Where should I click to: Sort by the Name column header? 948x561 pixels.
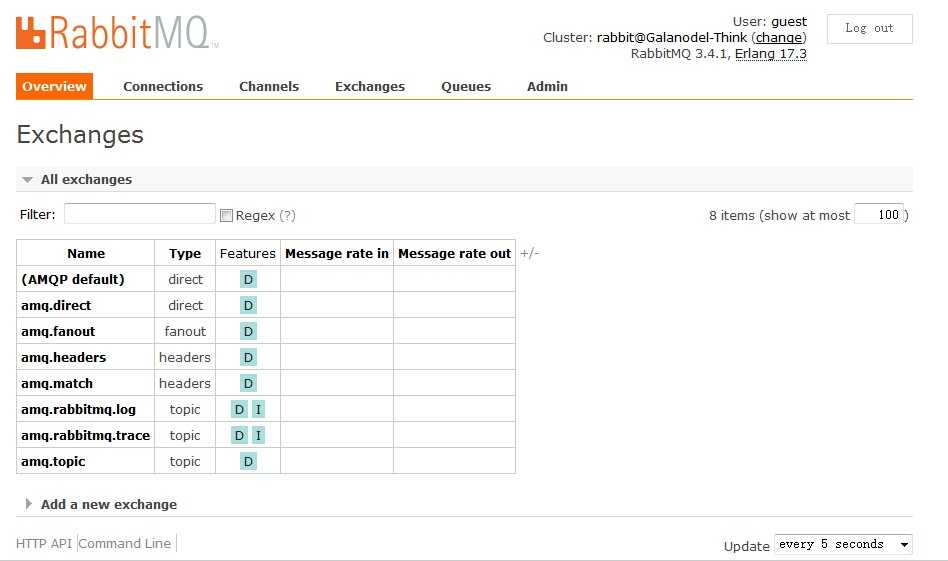click(x=86, y=253)
